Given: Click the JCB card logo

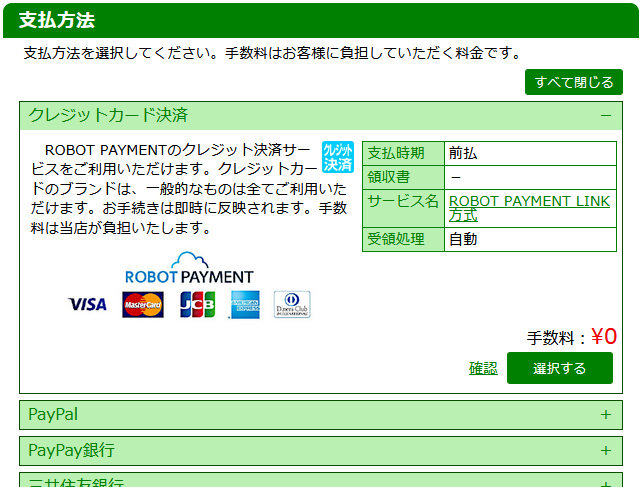Looking at the screenshot, I should click(197, 304).
